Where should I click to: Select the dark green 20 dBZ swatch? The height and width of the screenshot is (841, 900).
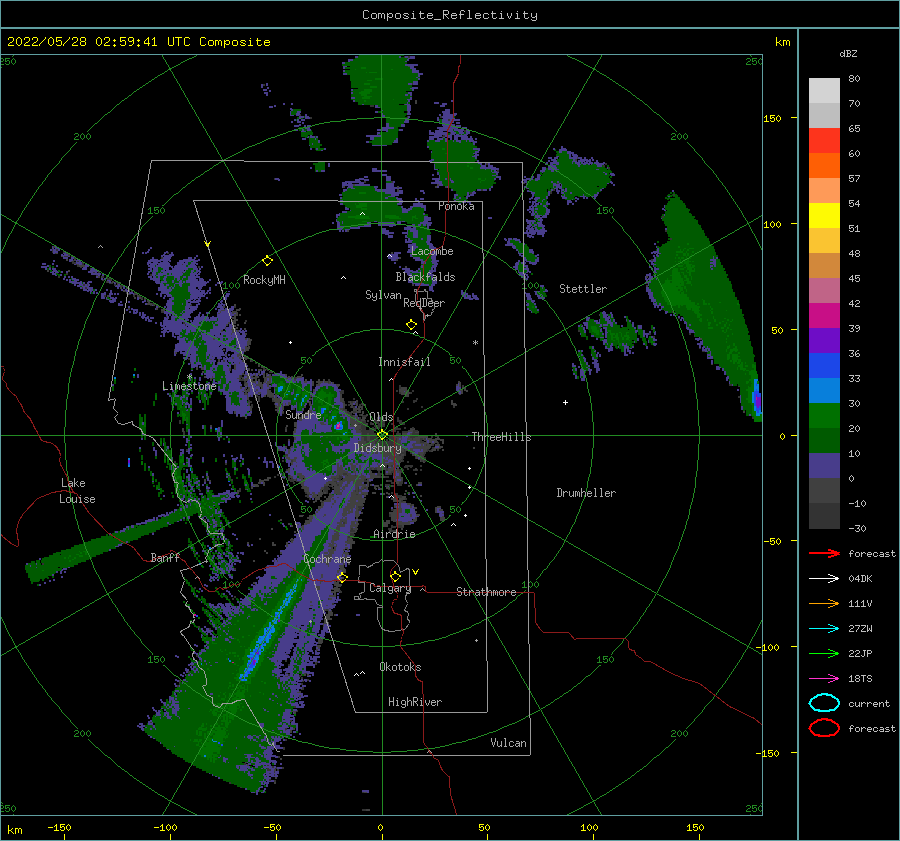(x=824, y=441)
